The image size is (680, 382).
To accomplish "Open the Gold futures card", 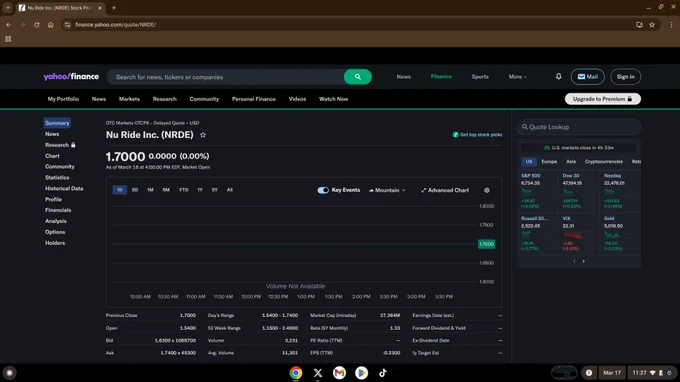I will (620, 233).
